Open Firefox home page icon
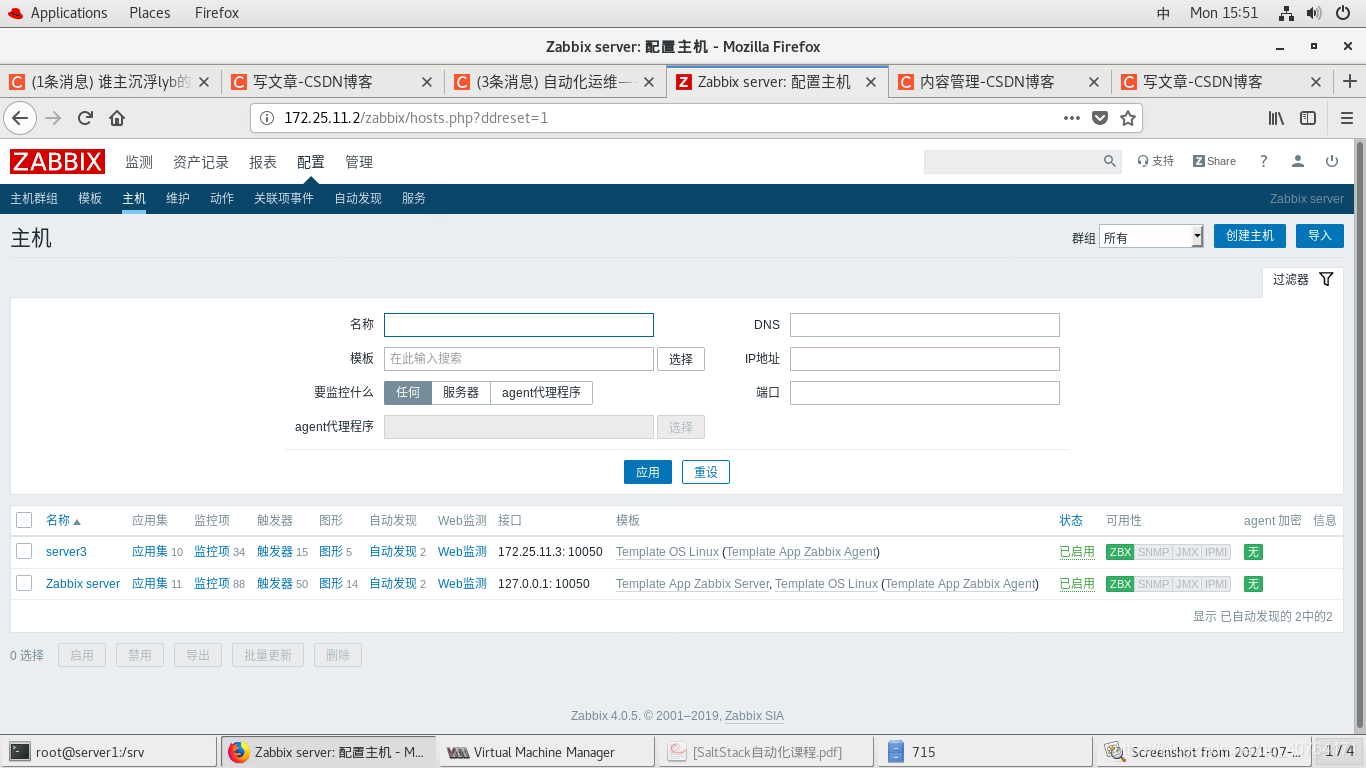The image size is (1366, 768). pyautogui.click(x=117, y=118)
